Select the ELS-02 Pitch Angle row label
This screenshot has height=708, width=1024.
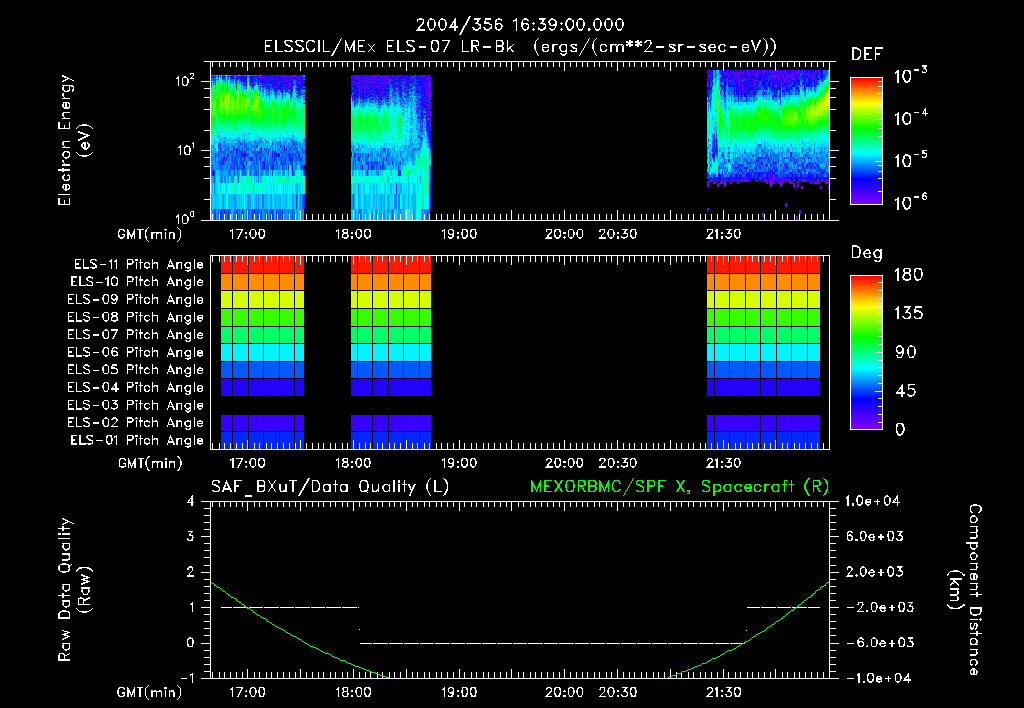tap(136, 423)
